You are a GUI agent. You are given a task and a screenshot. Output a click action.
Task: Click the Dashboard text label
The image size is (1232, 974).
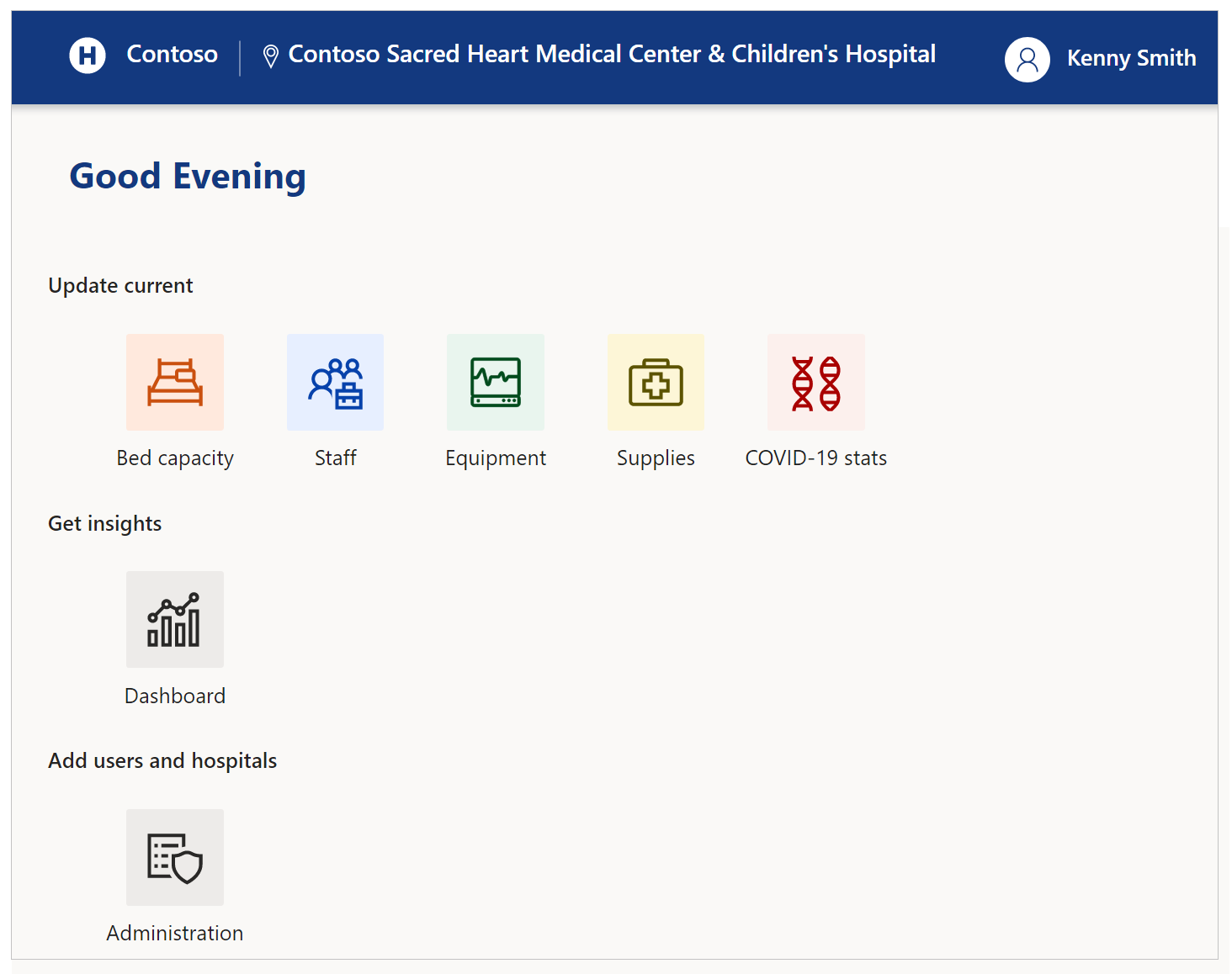pyautogui.click(x=175, y=696)
